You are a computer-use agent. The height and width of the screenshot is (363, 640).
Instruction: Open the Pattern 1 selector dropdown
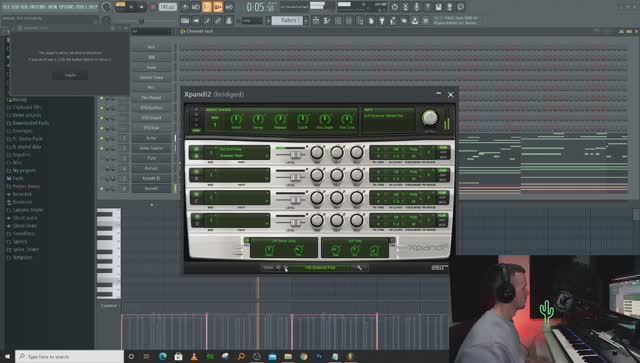287,20
